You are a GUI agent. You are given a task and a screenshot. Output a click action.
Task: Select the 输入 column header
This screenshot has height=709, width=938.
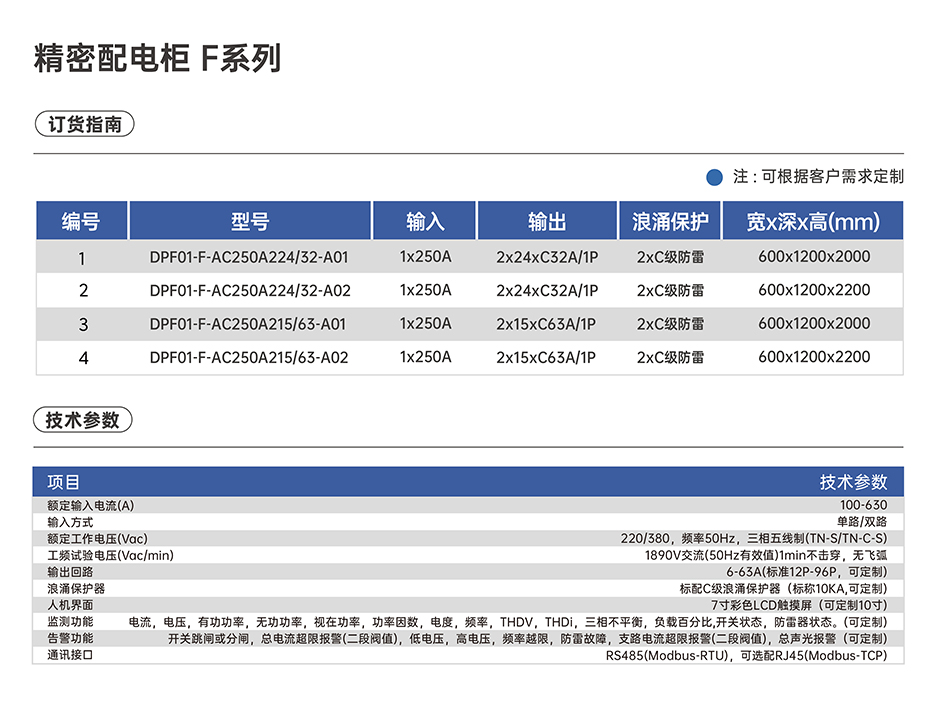[425, 222]
